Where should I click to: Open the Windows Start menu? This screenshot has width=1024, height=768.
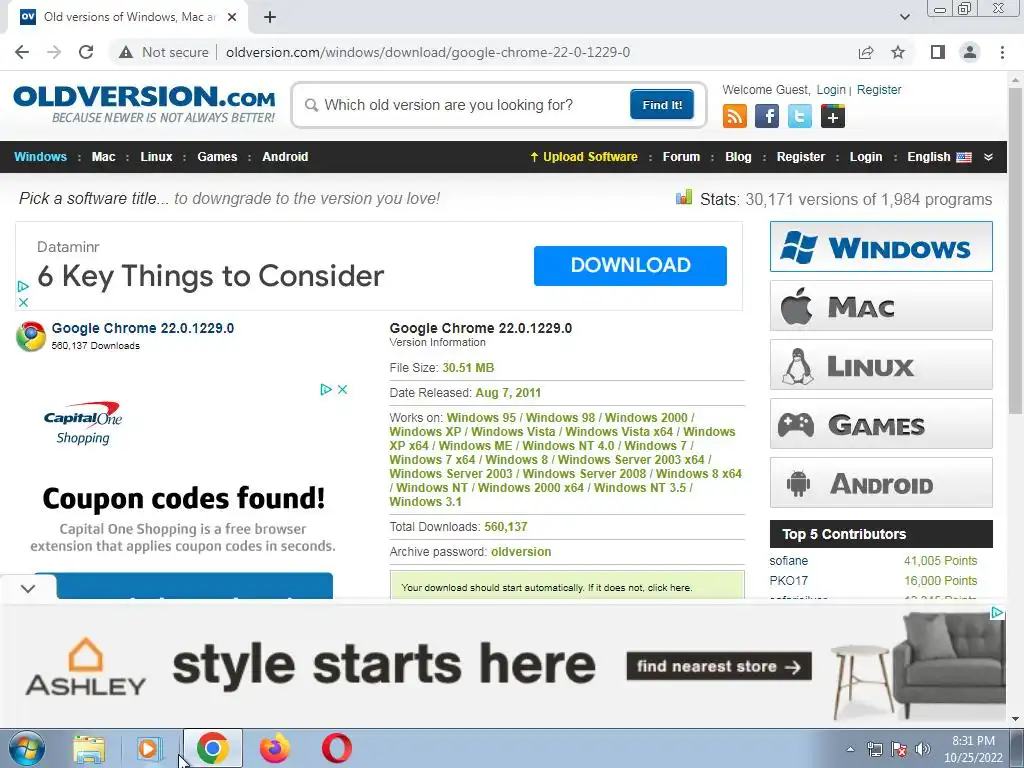(27, 748)
